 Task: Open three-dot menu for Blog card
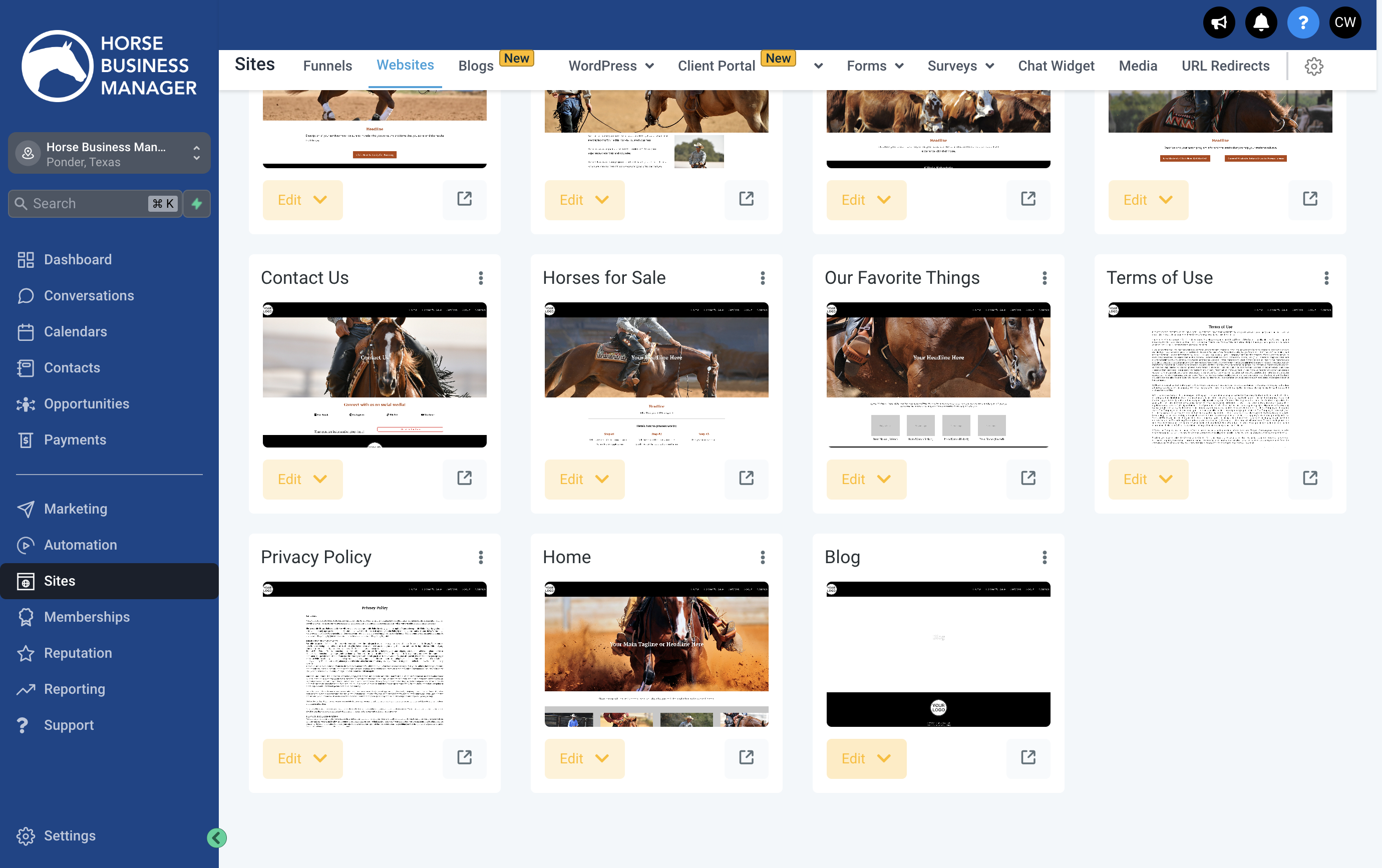click(1045, 558)
